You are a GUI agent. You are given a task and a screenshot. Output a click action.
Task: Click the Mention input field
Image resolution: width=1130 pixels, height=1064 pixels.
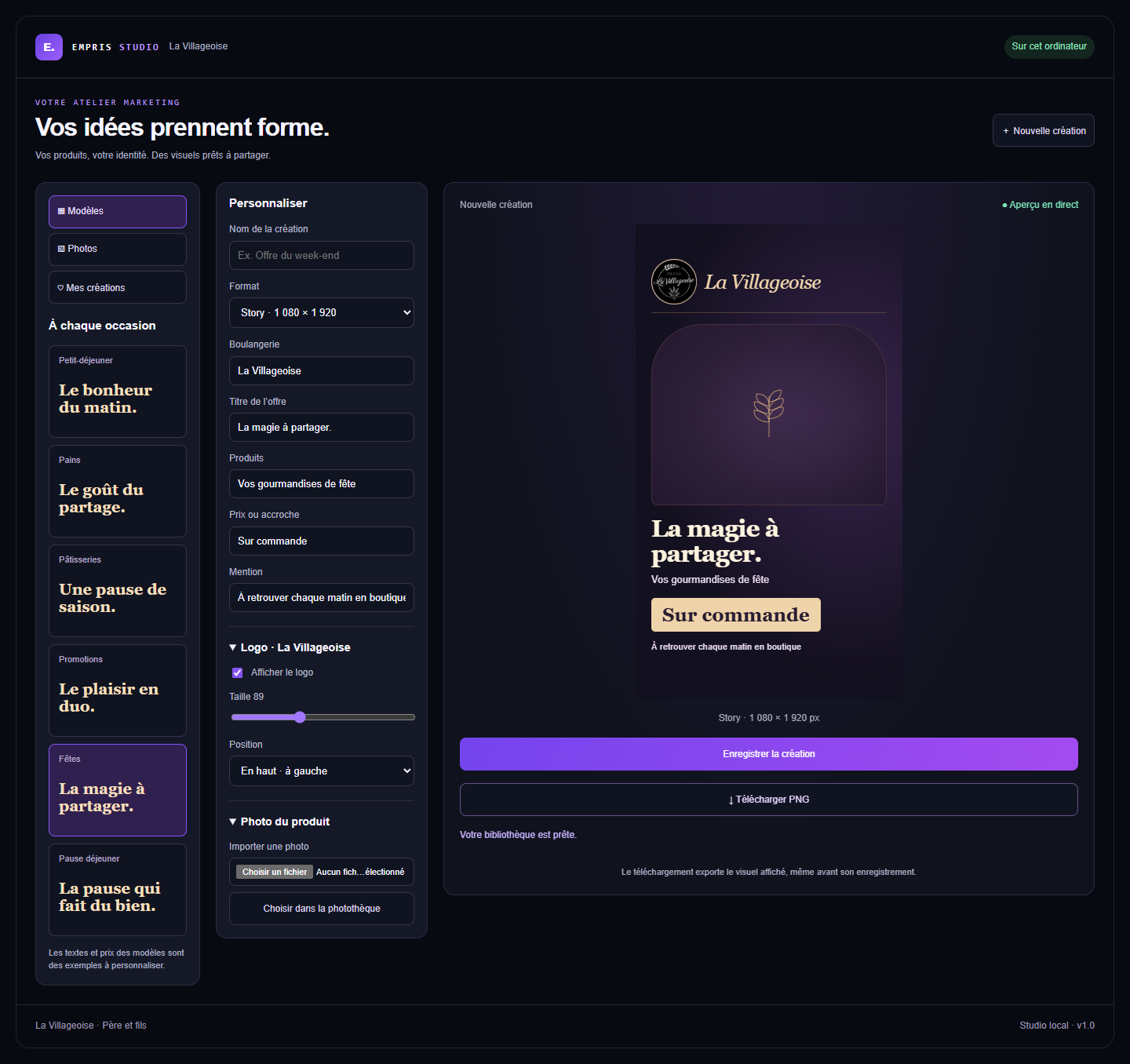(x=322, y=598)
